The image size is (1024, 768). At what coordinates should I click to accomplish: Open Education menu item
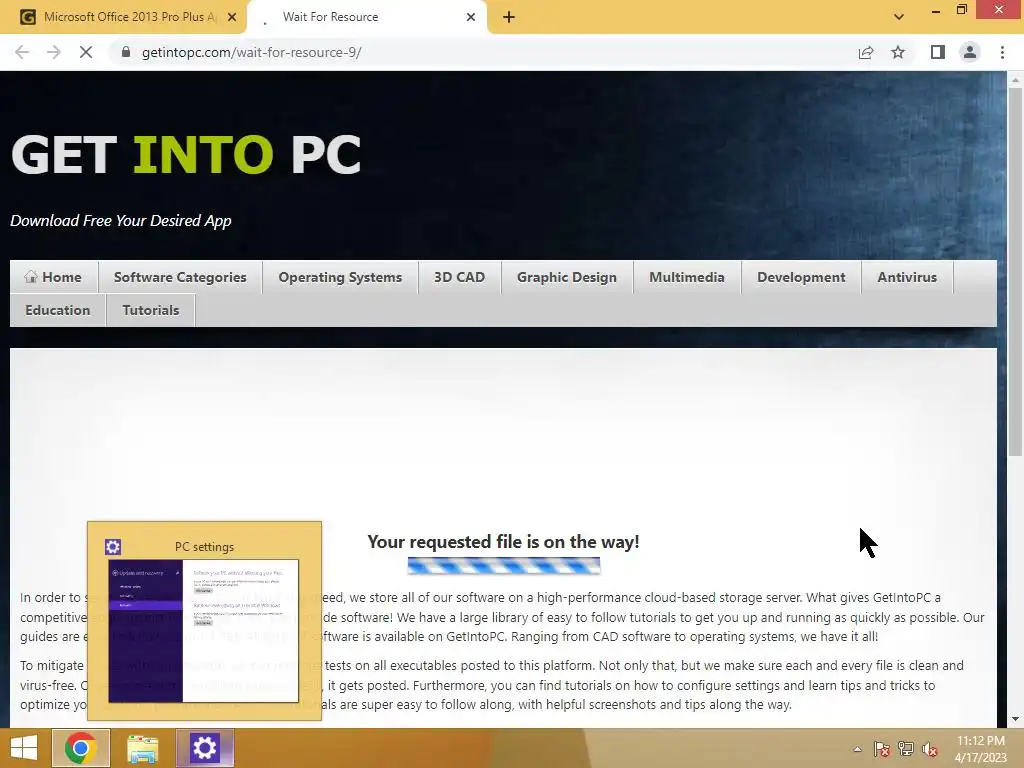coord(57,310)
